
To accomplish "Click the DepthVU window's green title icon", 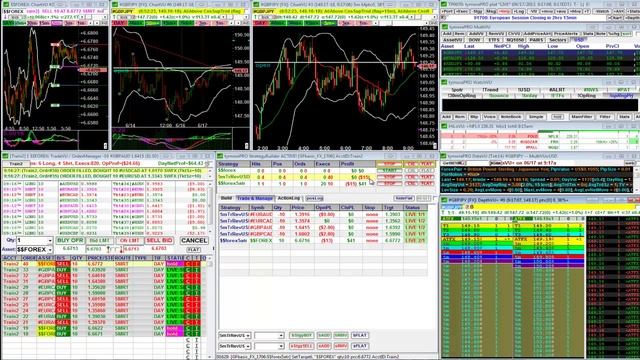I will 445,200.
